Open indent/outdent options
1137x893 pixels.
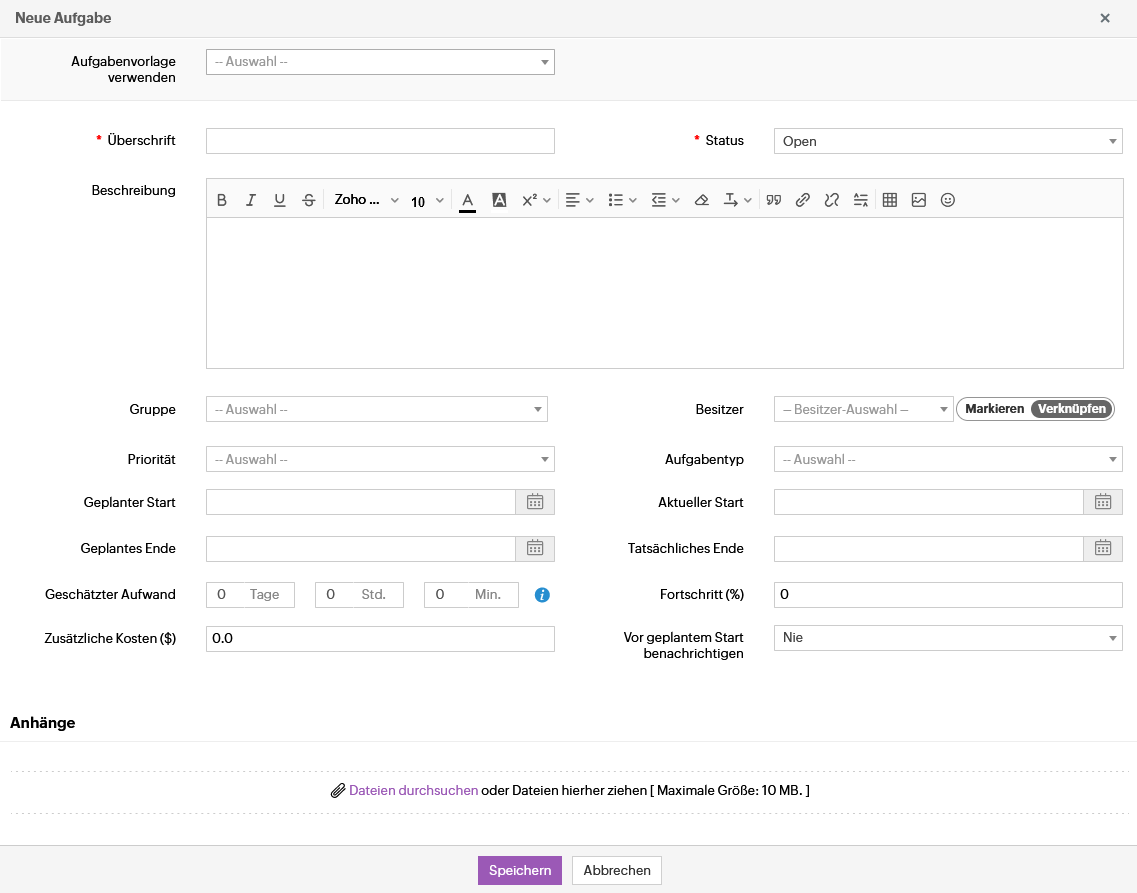click(665, 200)
